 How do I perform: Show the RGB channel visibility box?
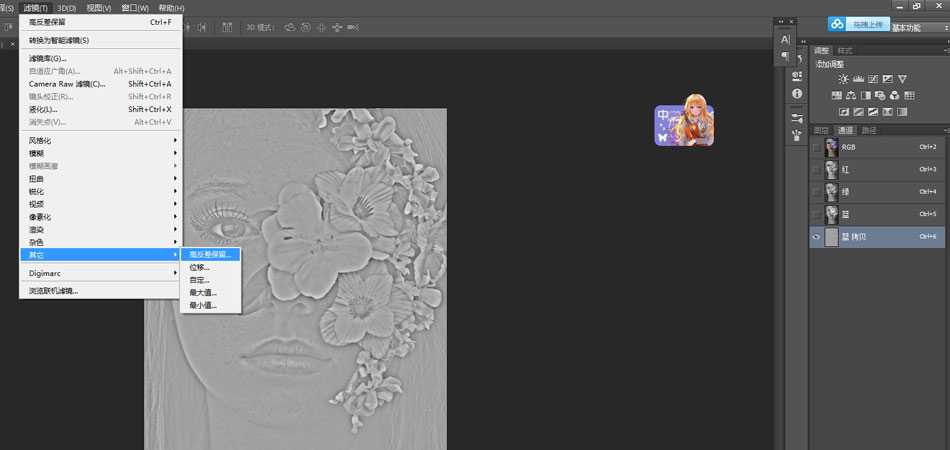coord(816,147)
